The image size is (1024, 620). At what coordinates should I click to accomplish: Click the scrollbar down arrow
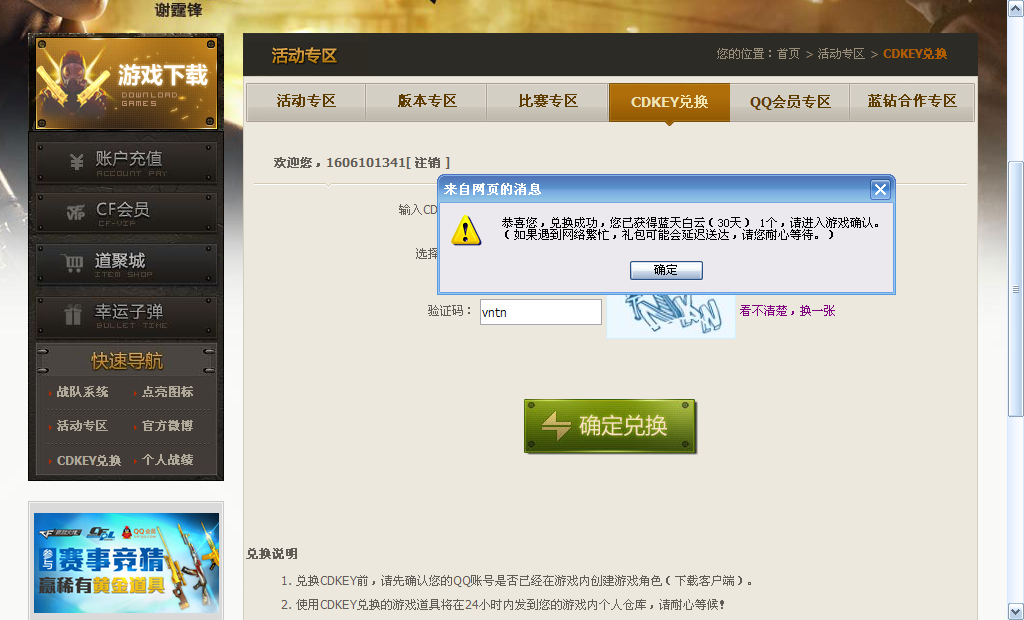(1016, 612)
